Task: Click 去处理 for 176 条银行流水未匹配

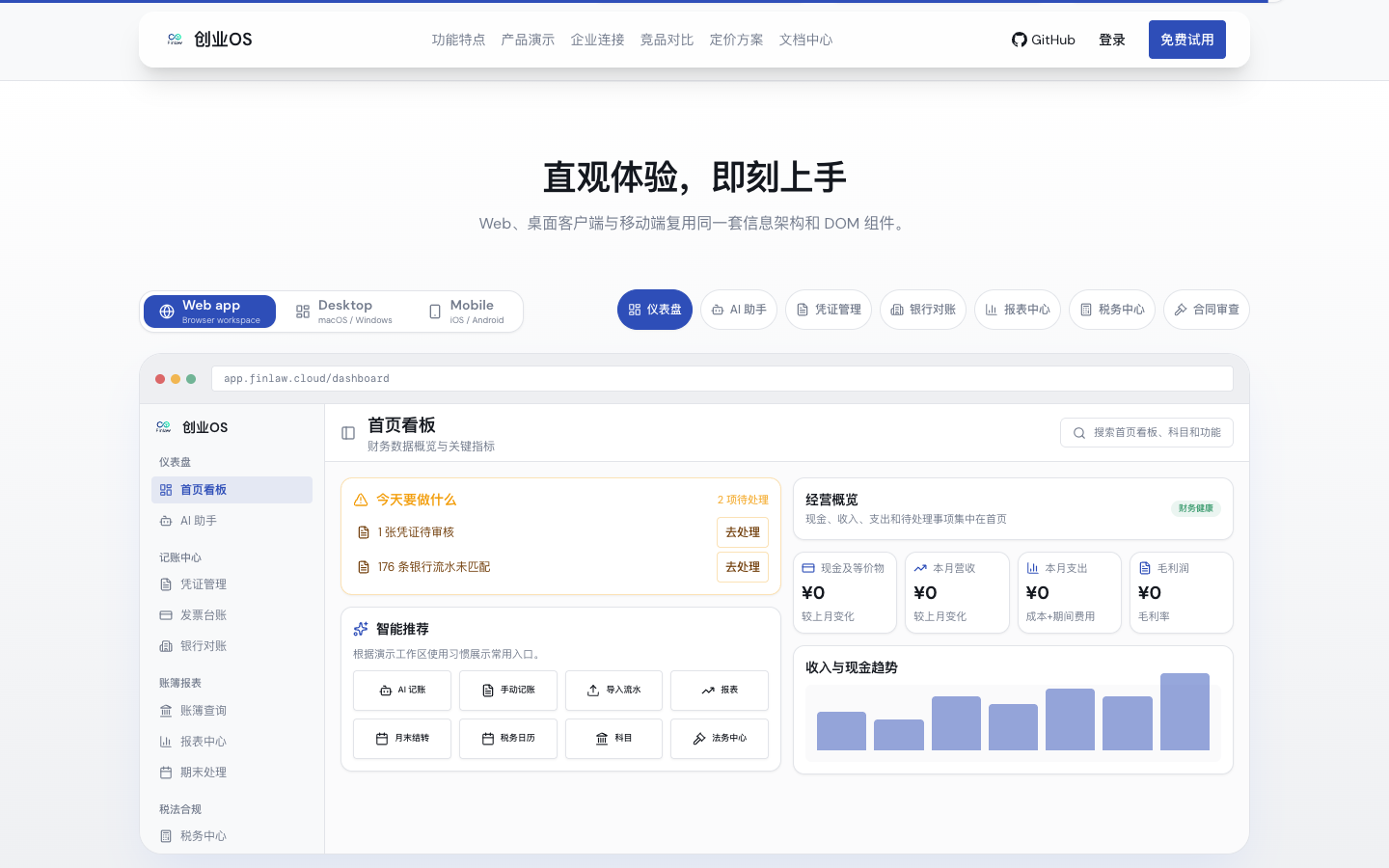Action: [x=743, y=567]
